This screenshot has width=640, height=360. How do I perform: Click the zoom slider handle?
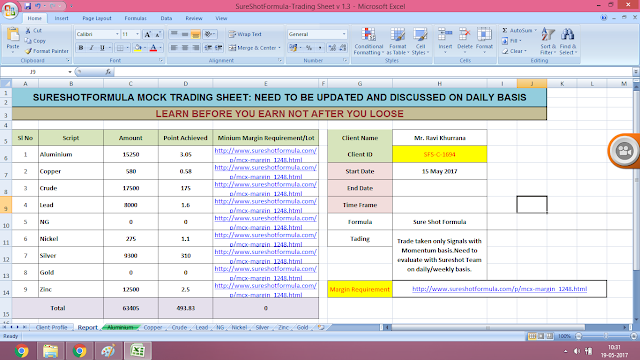tap(606, 336)
